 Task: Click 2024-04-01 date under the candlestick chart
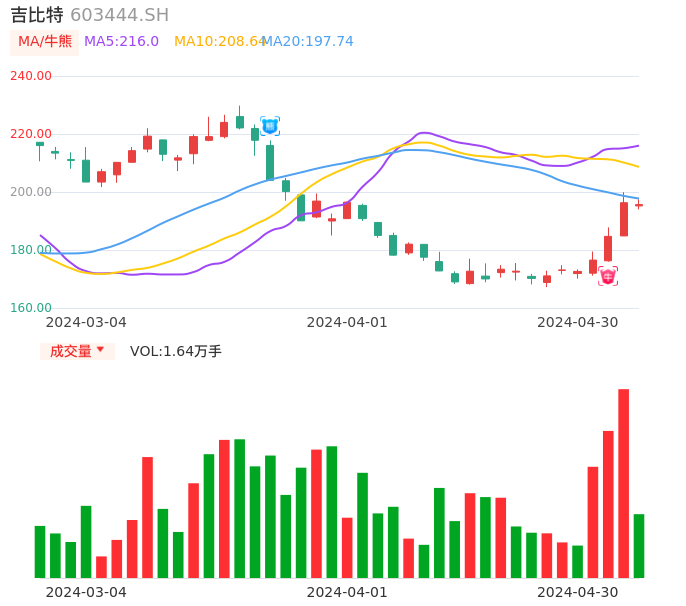pyautogui.click(x=347, y=322)
